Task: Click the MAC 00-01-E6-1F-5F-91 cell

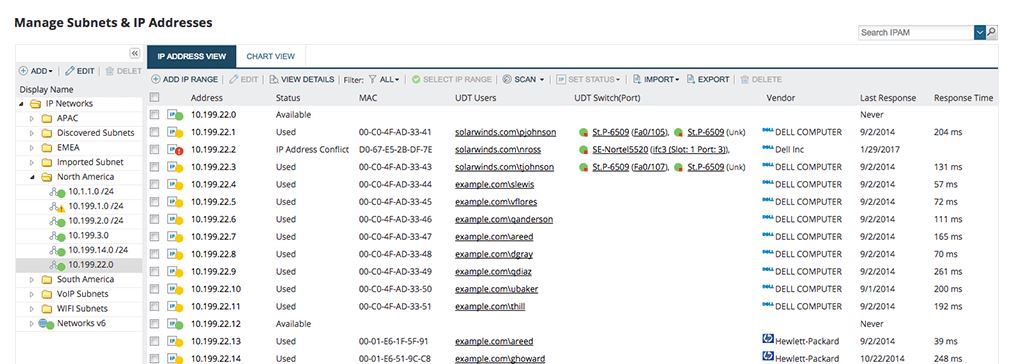Action: coord(394,341)
